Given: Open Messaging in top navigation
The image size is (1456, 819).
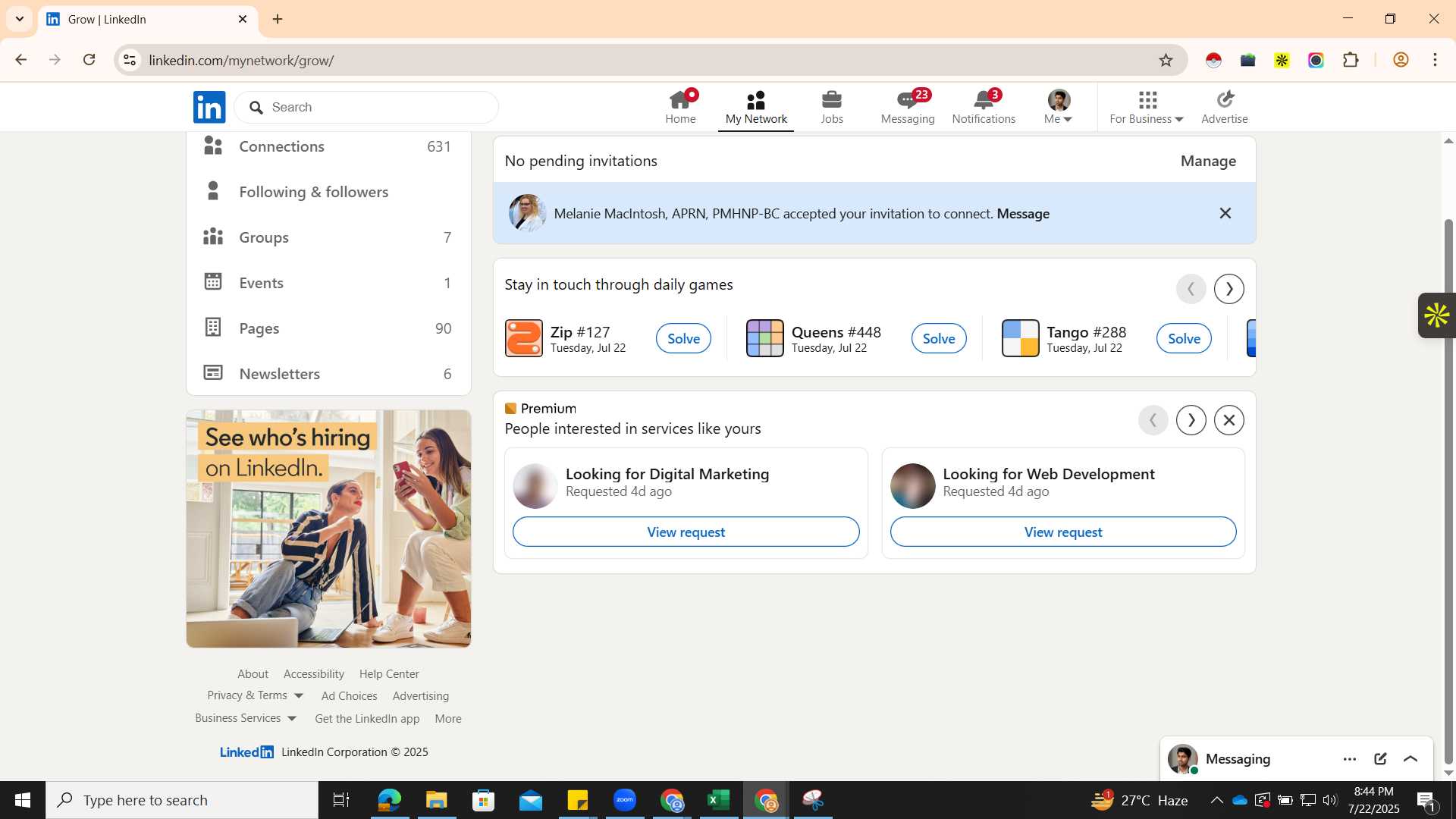Looking at the screenshot, I should [x=908, y=107].
